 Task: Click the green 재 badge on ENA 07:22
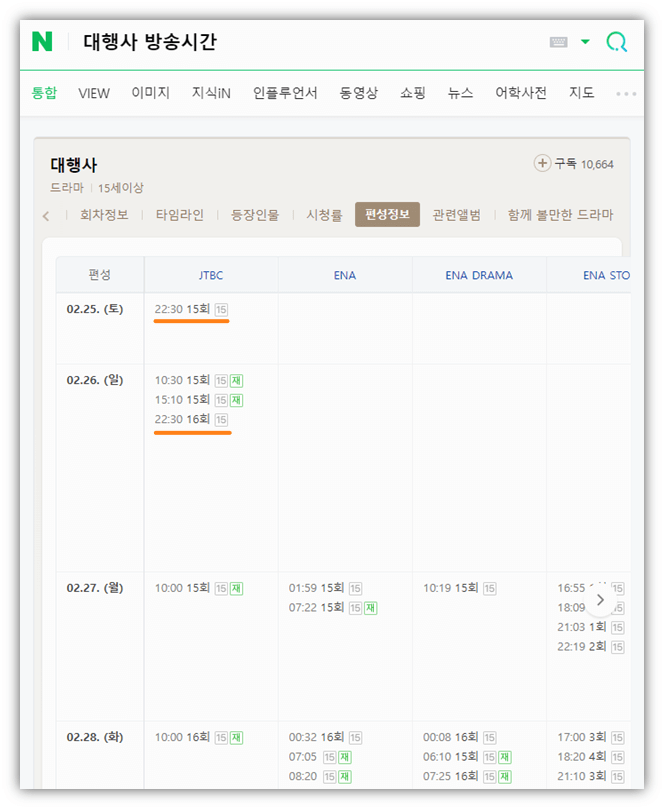pyautogui.click(x=370, y=608)
